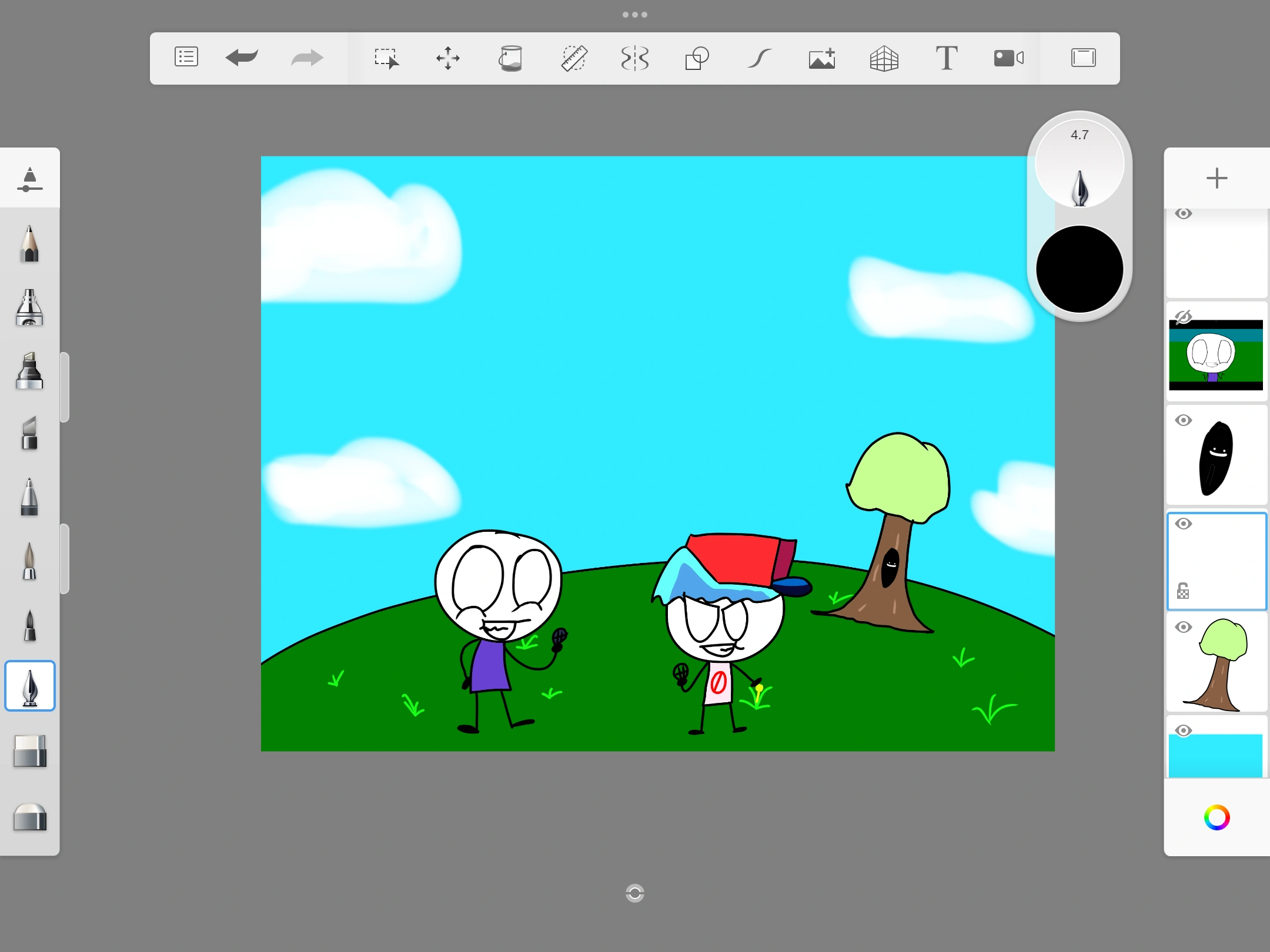Undo the last stroke
The image size is (1270, 952).
click(x=242, y=58)
